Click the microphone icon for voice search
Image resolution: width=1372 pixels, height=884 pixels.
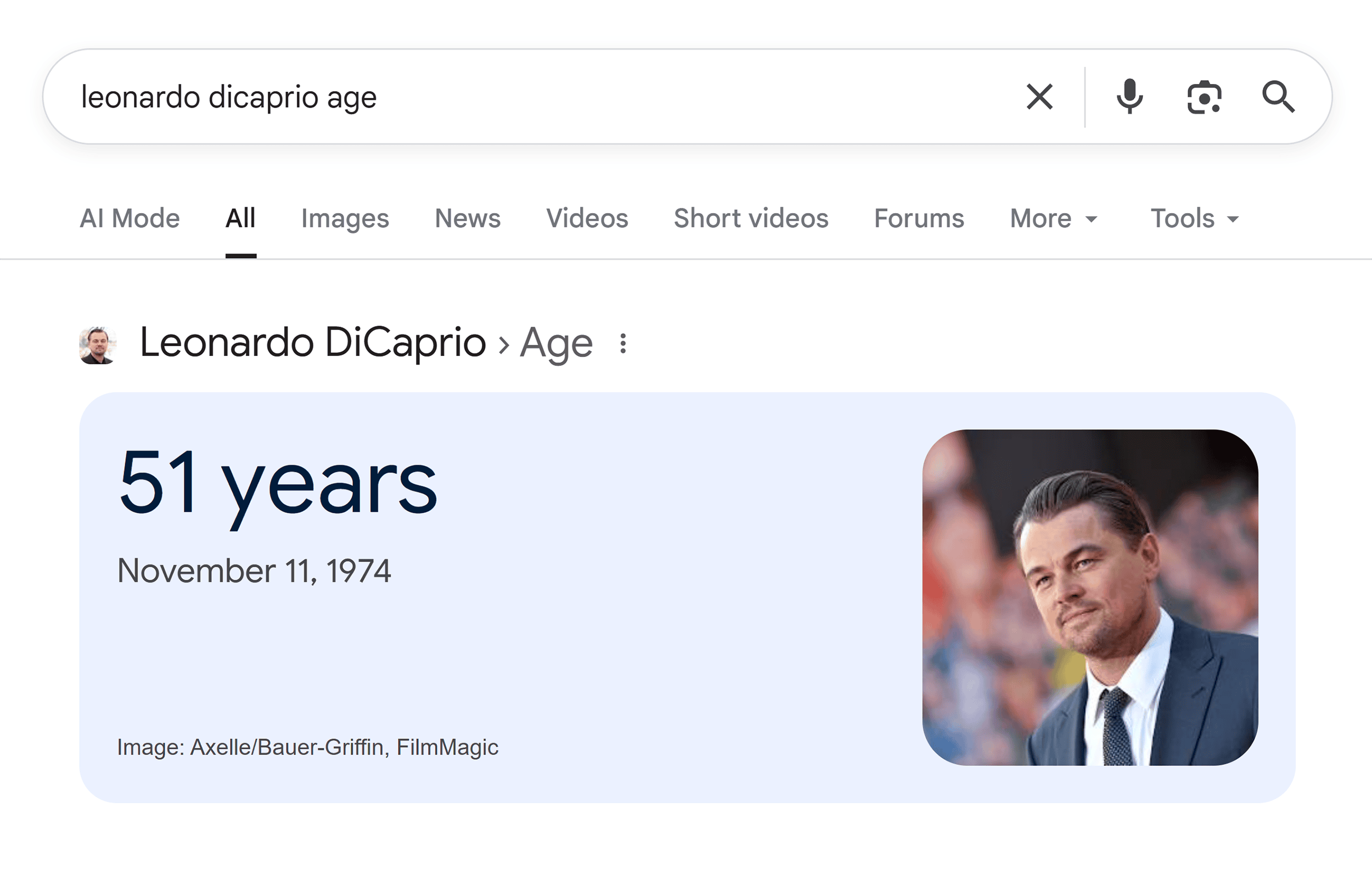coord(1128,96)
